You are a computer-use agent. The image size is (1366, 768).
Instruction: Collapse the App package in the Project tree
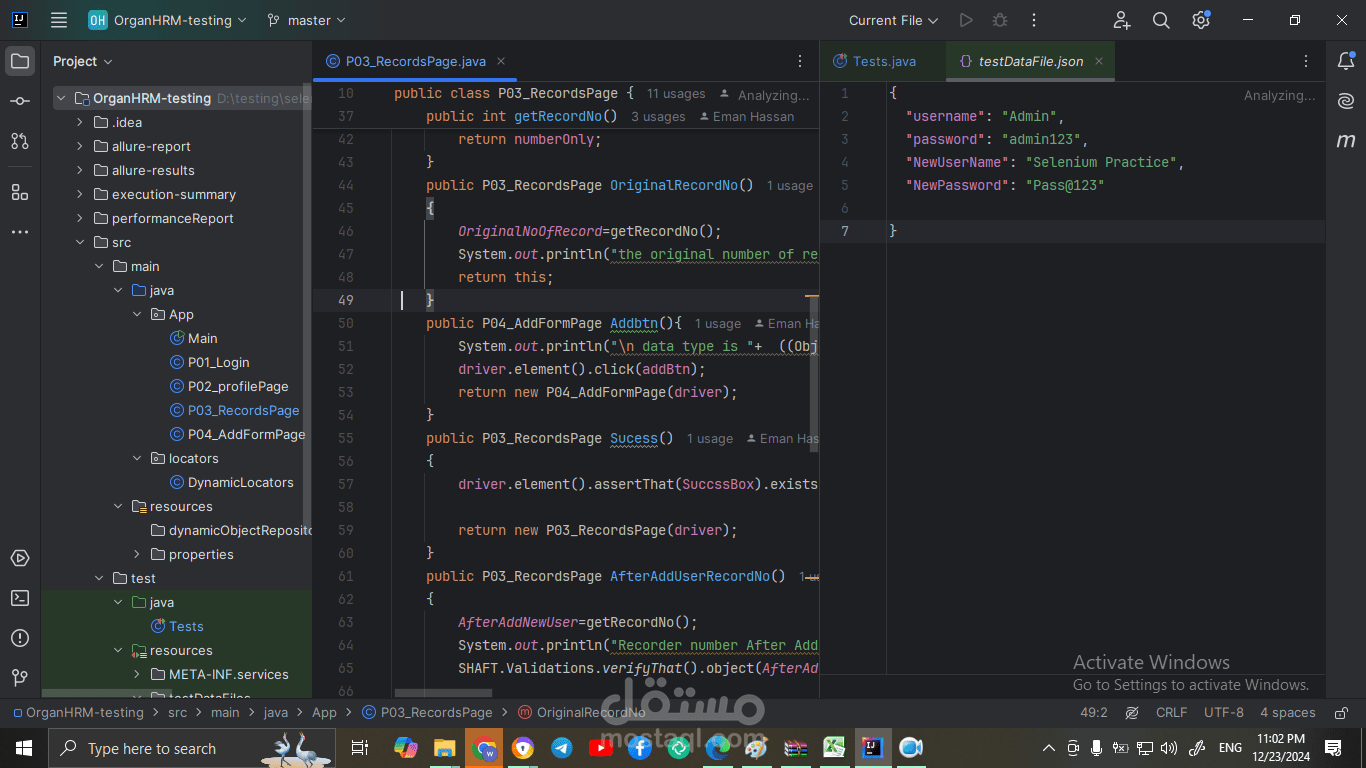tap(137, 314)
